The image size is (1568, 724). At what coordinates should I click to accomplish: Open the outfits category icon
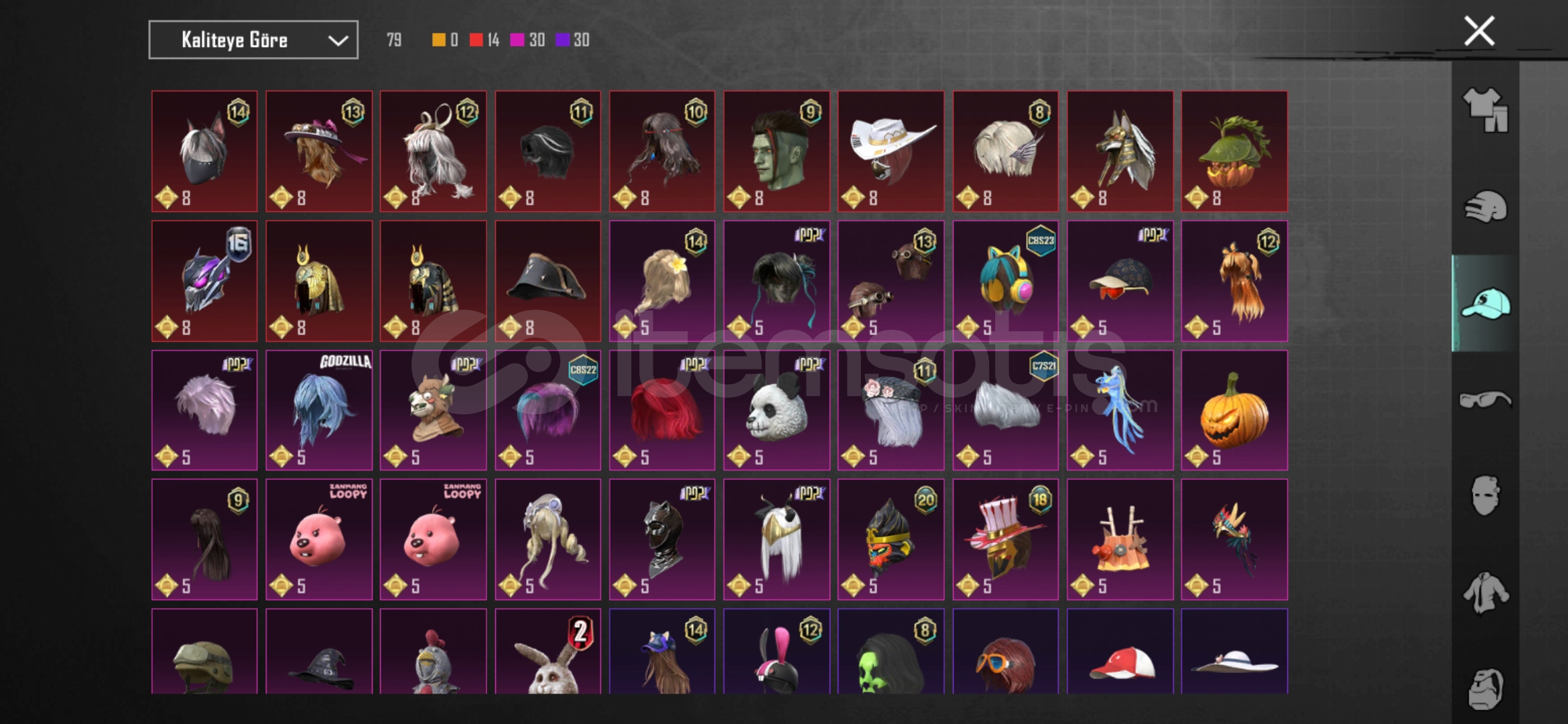tap(1485, 109)
